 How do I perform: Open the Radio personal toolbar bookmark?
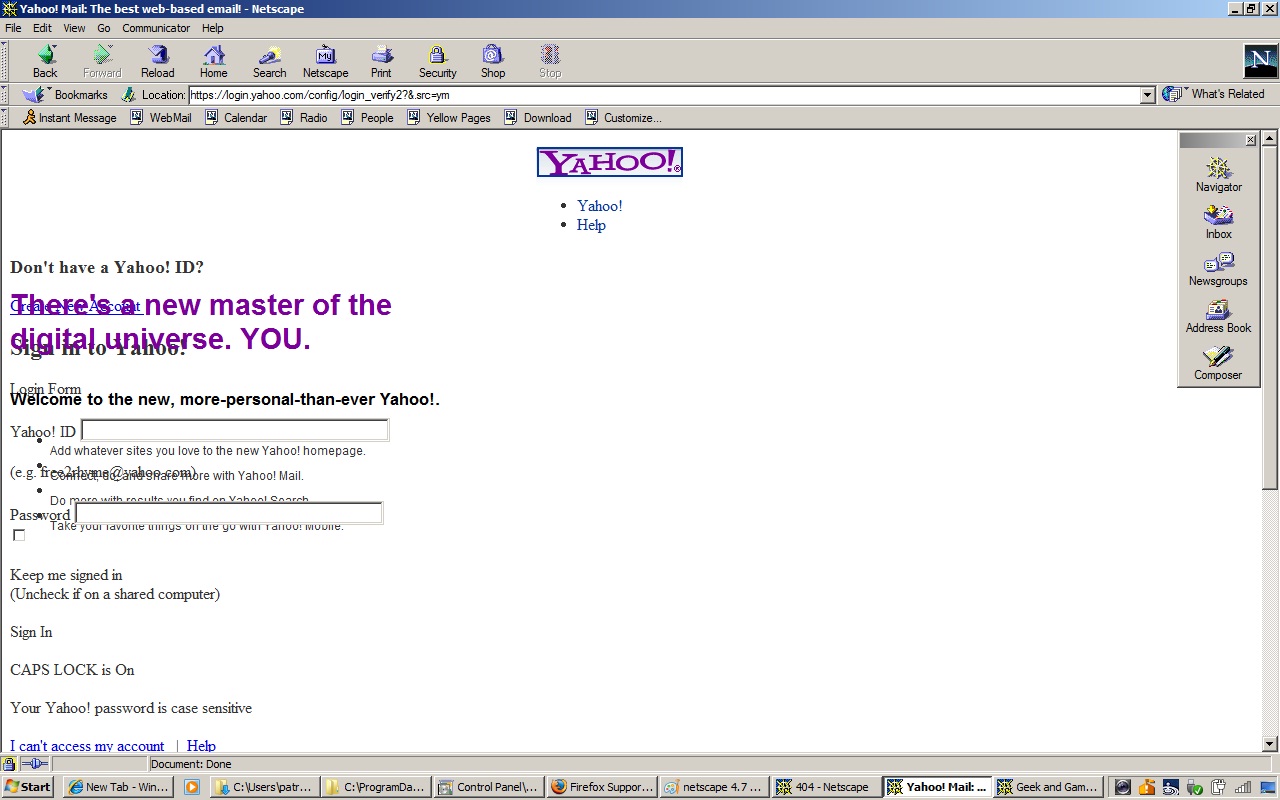(304, 118)
